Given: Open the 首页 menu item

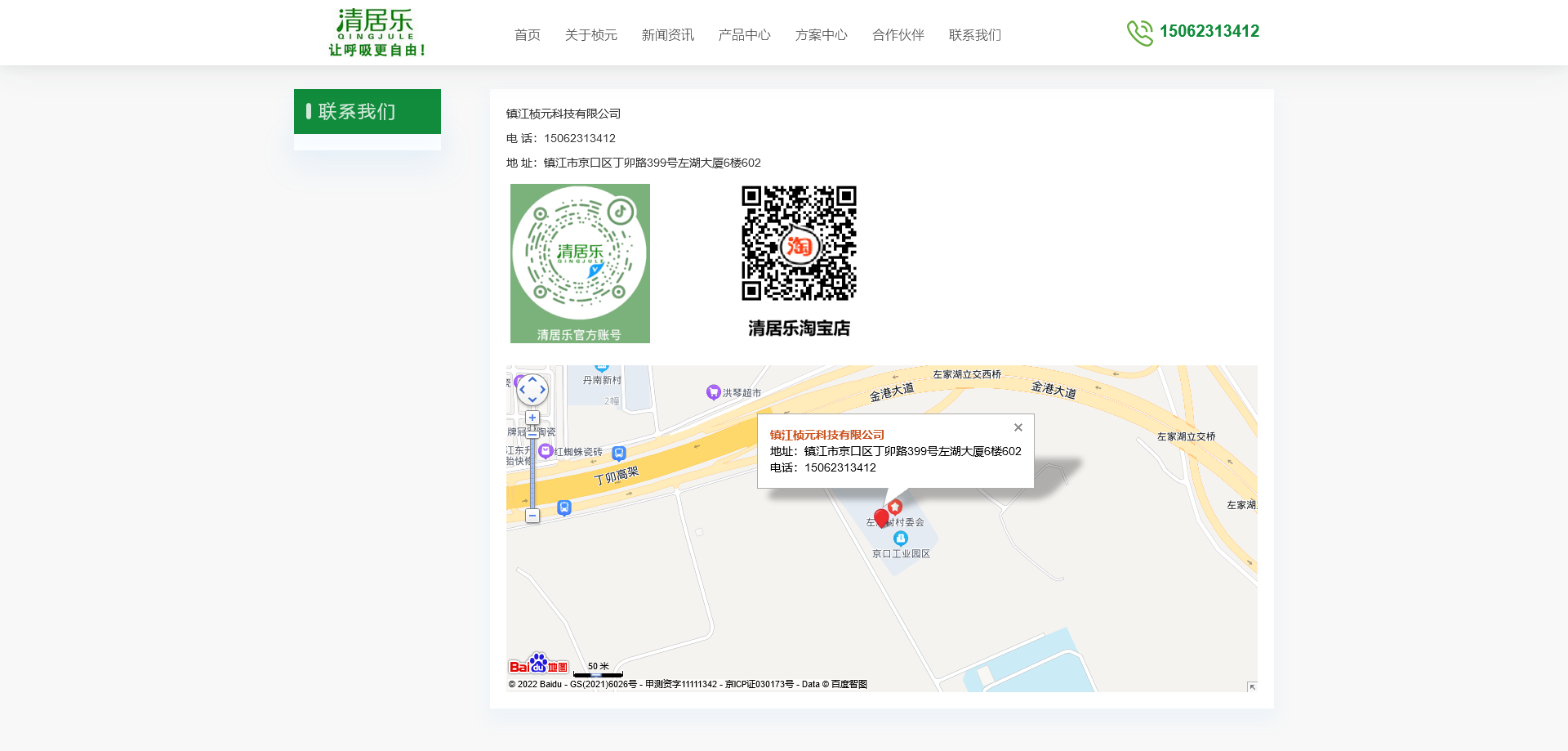Looking at the screenshot, I should coord(527,34).
